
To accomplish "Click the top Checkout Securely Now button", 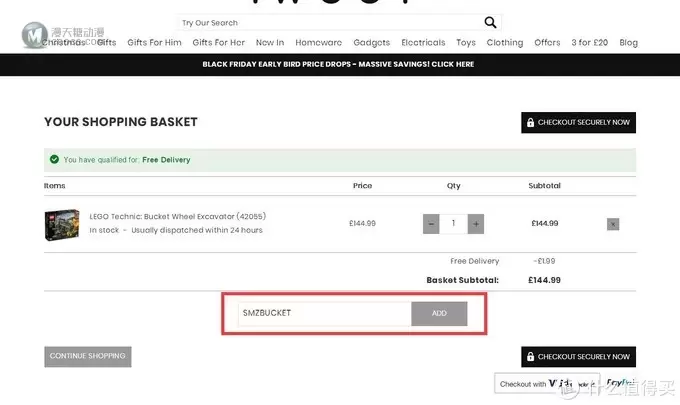I will [579, 123].
